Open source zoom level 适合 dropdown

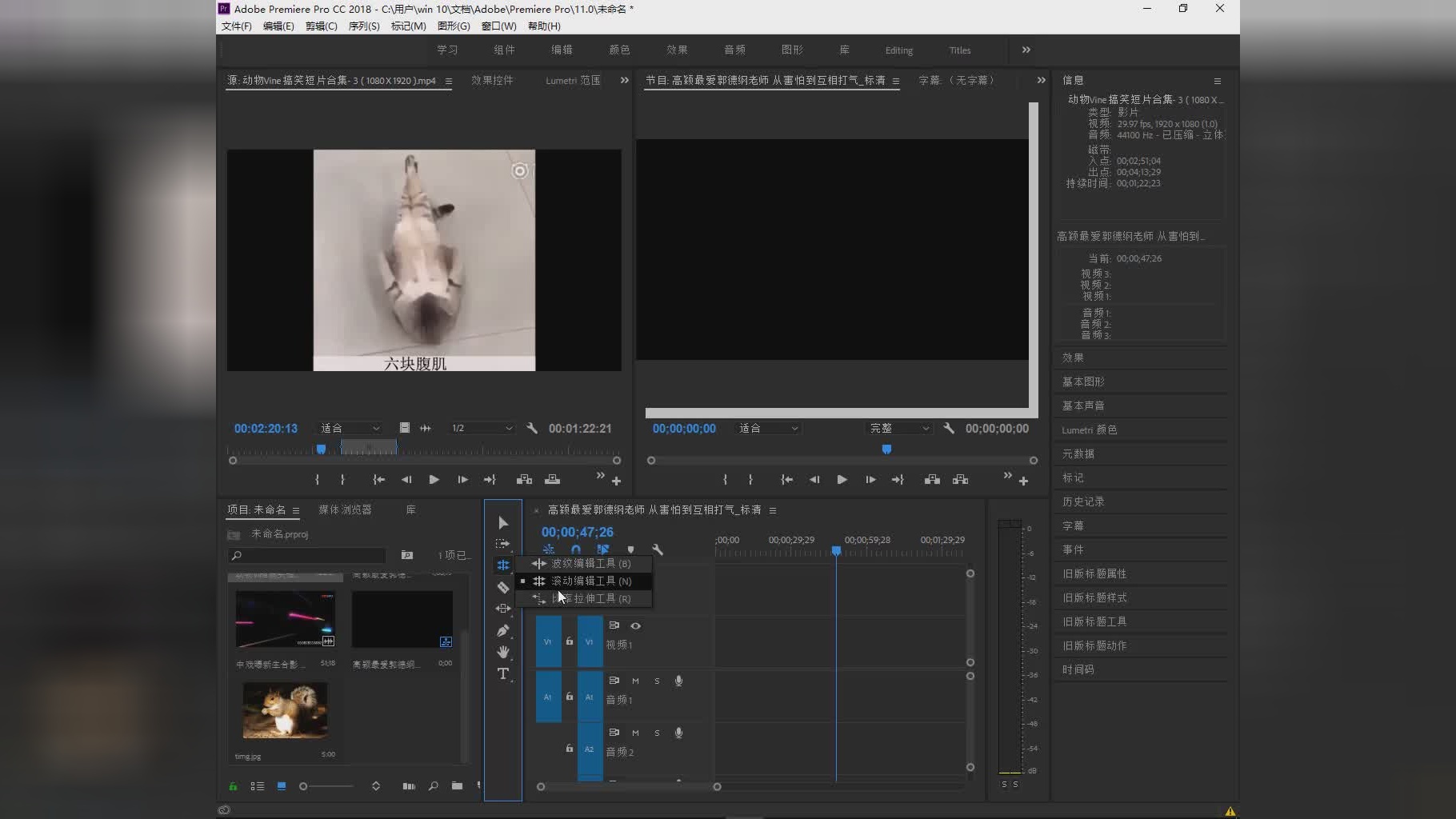click(350, 428)
